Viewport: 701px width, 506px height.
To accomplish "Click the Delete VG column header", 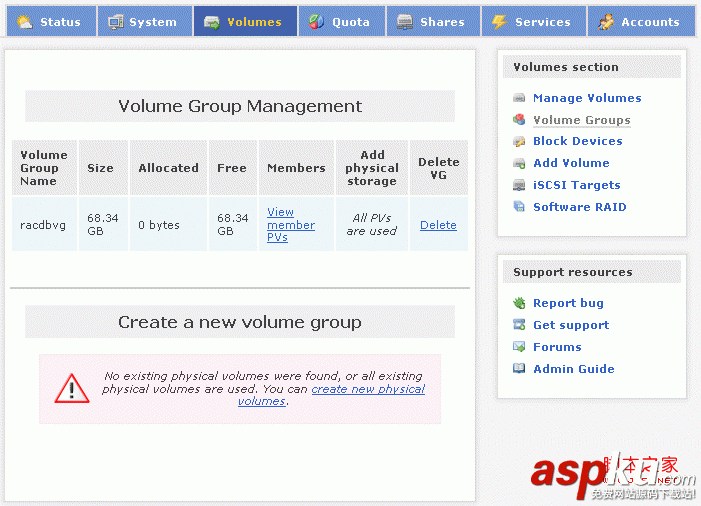I will [x=439, y=168].
